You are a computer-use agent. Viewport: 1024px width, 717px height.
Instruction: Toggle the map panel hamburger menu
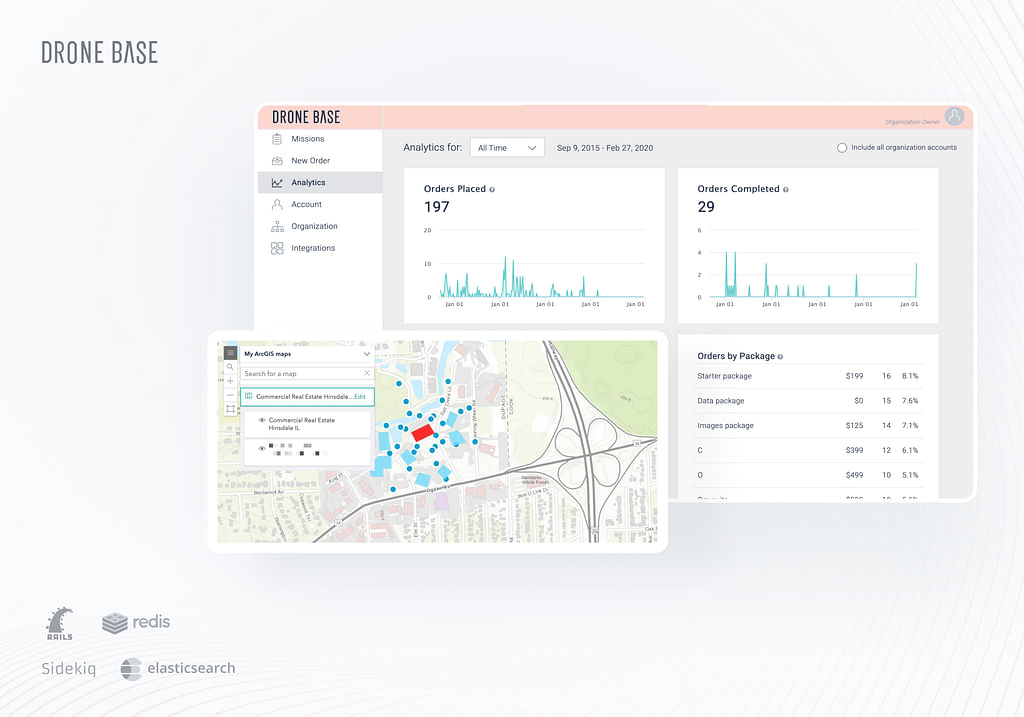(x=230, y=353)
